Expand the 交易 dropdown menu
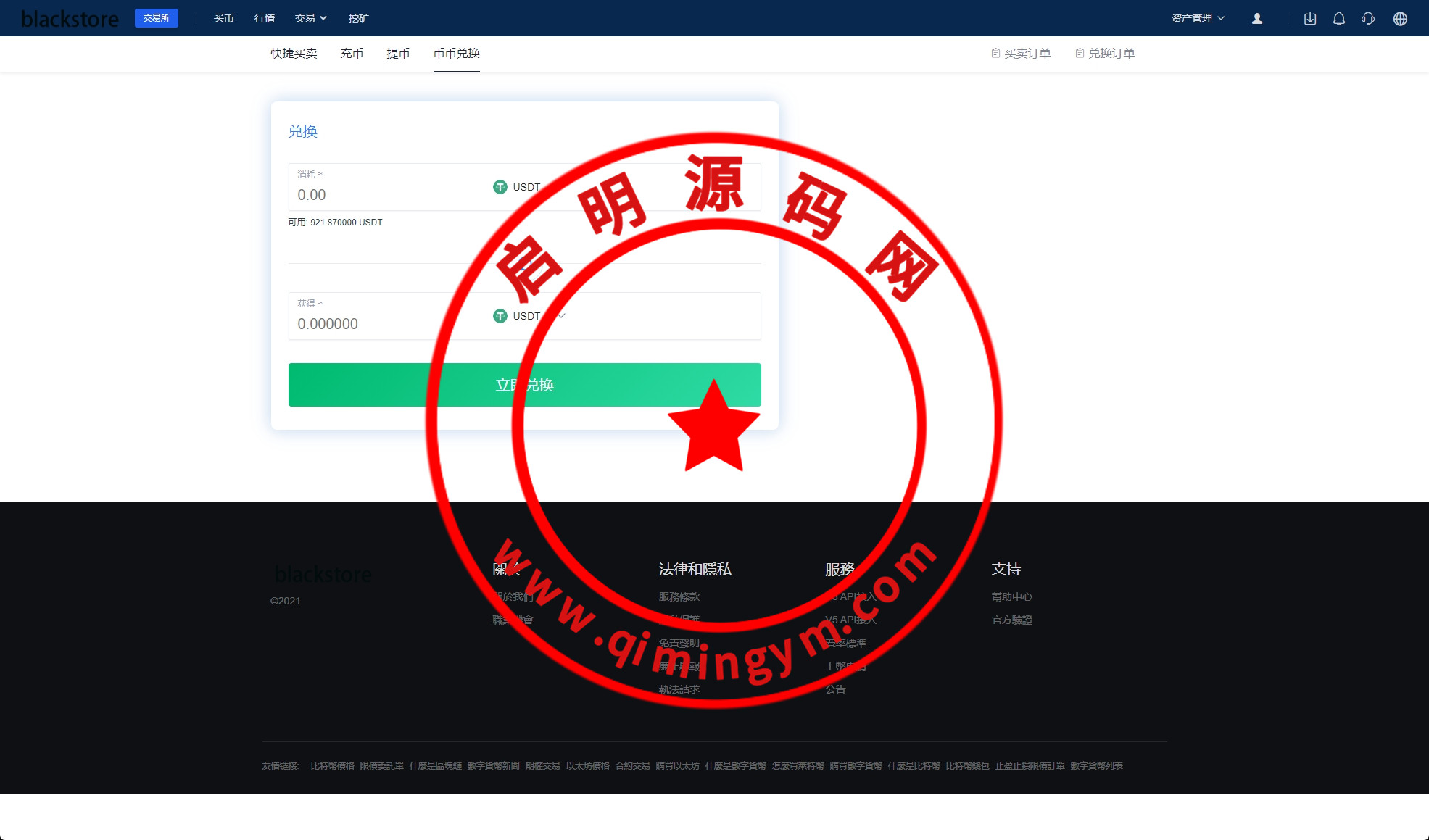This screenshot has width=1429, height=840. pyautogui.click(x=310, y=18)
